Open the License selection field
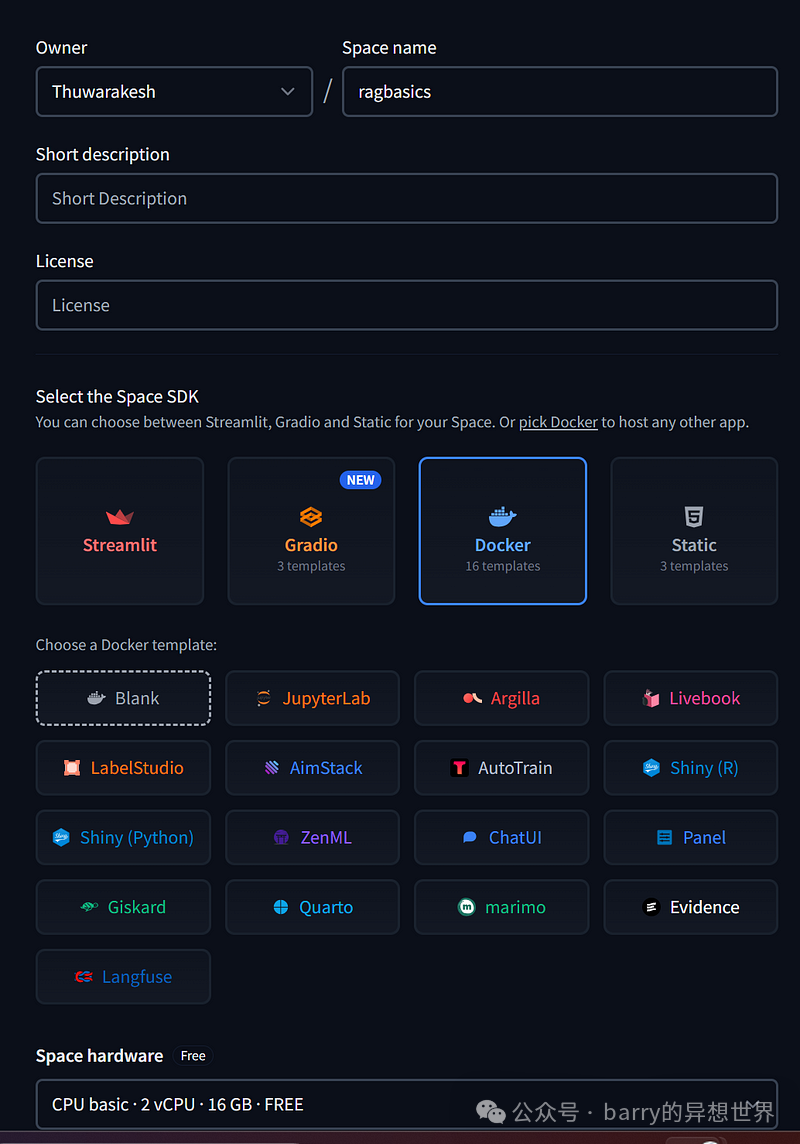Viewport: 800px width, 1144px height. point(406,305)
